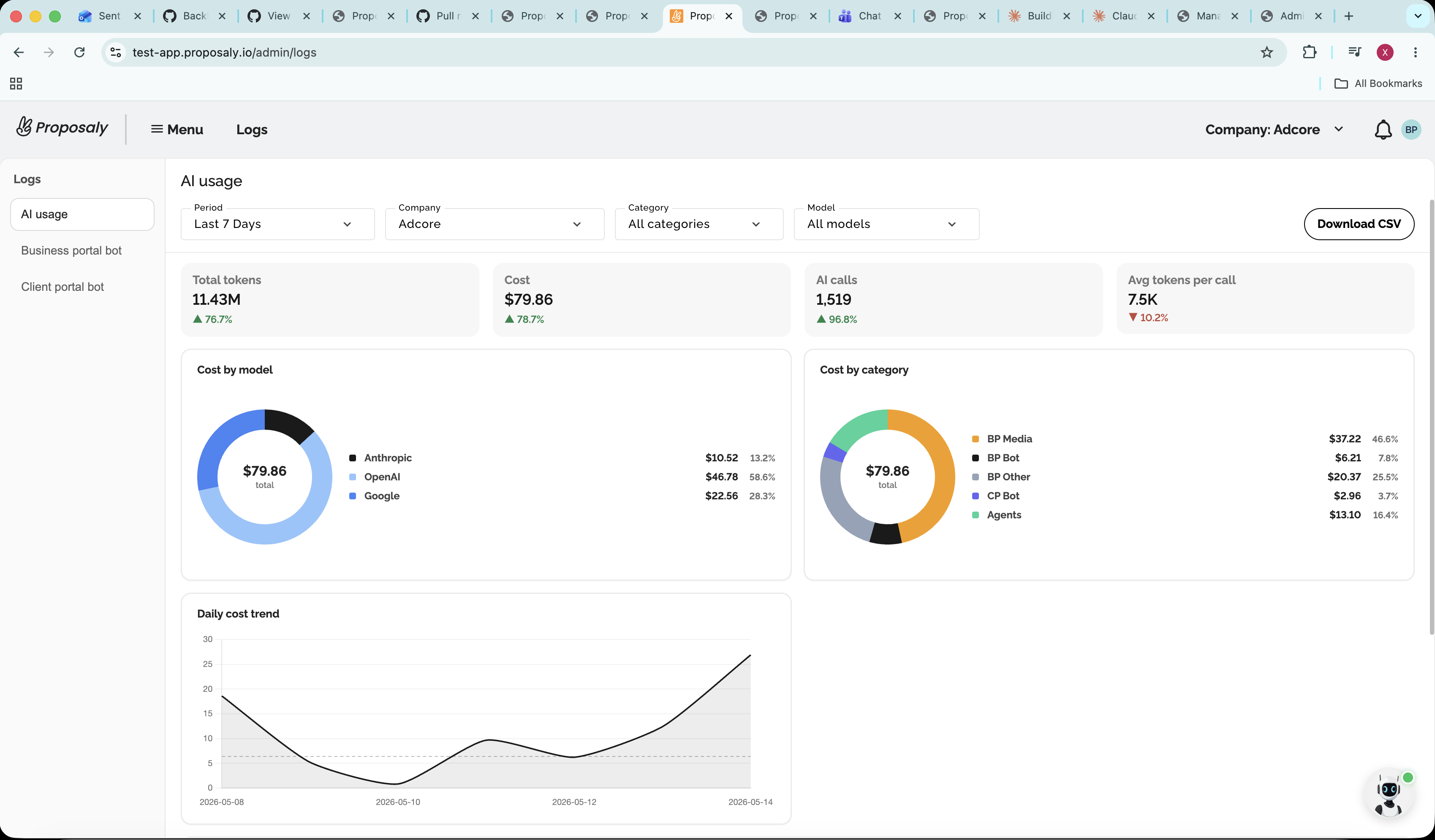Select Business portal bot in sidebar

[71, 250]
